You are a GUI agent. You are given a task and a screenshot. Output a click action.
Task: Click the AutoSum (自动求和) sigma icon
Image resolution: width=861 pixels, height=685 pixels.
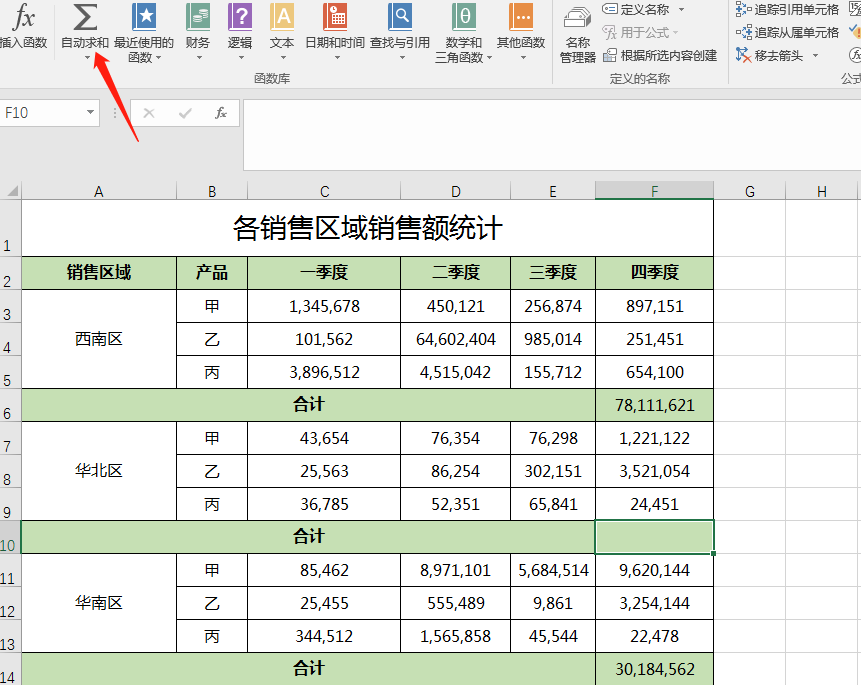pos(86,17)
